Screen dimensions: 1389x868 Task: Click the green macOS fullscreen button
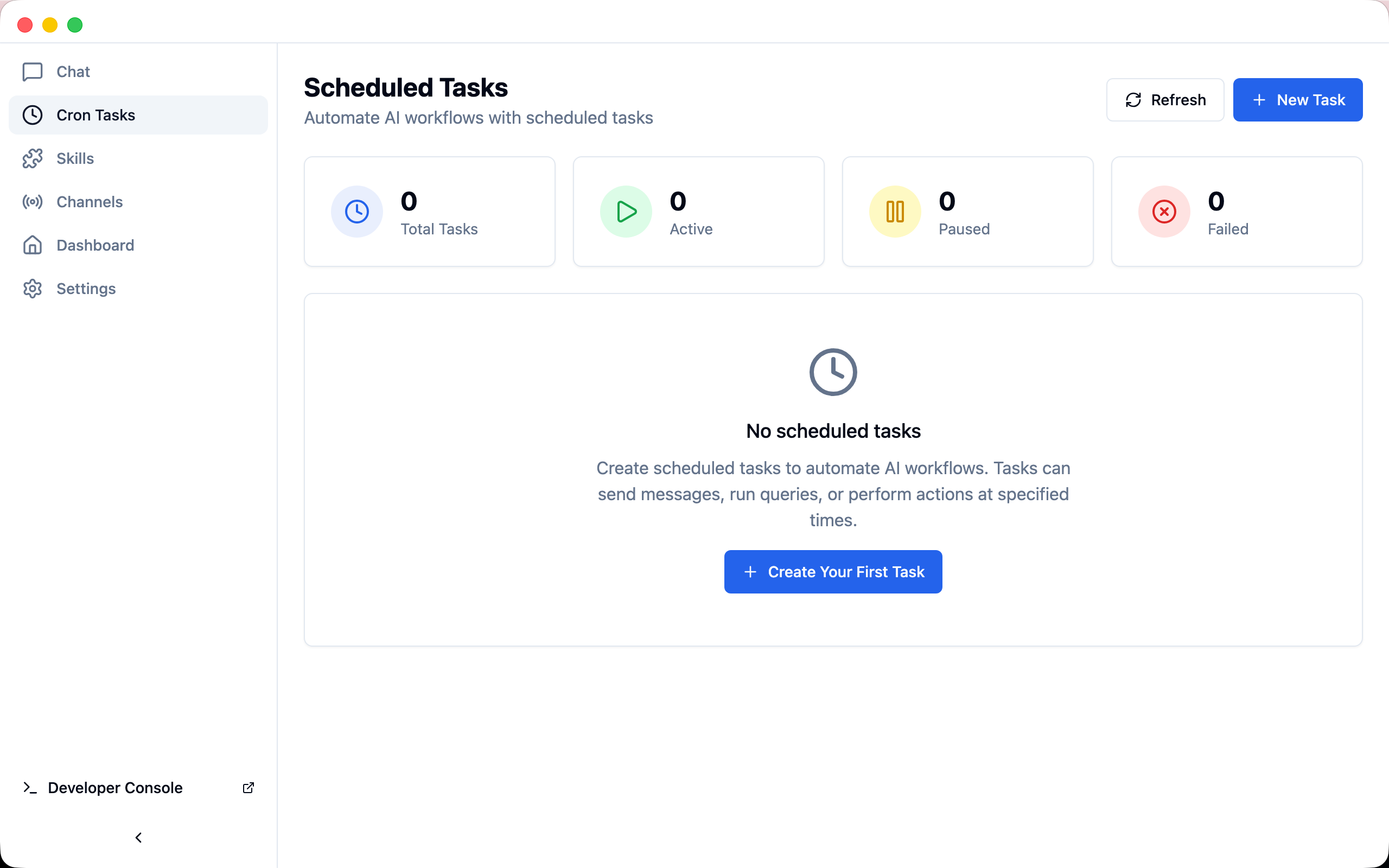point(75,25)
